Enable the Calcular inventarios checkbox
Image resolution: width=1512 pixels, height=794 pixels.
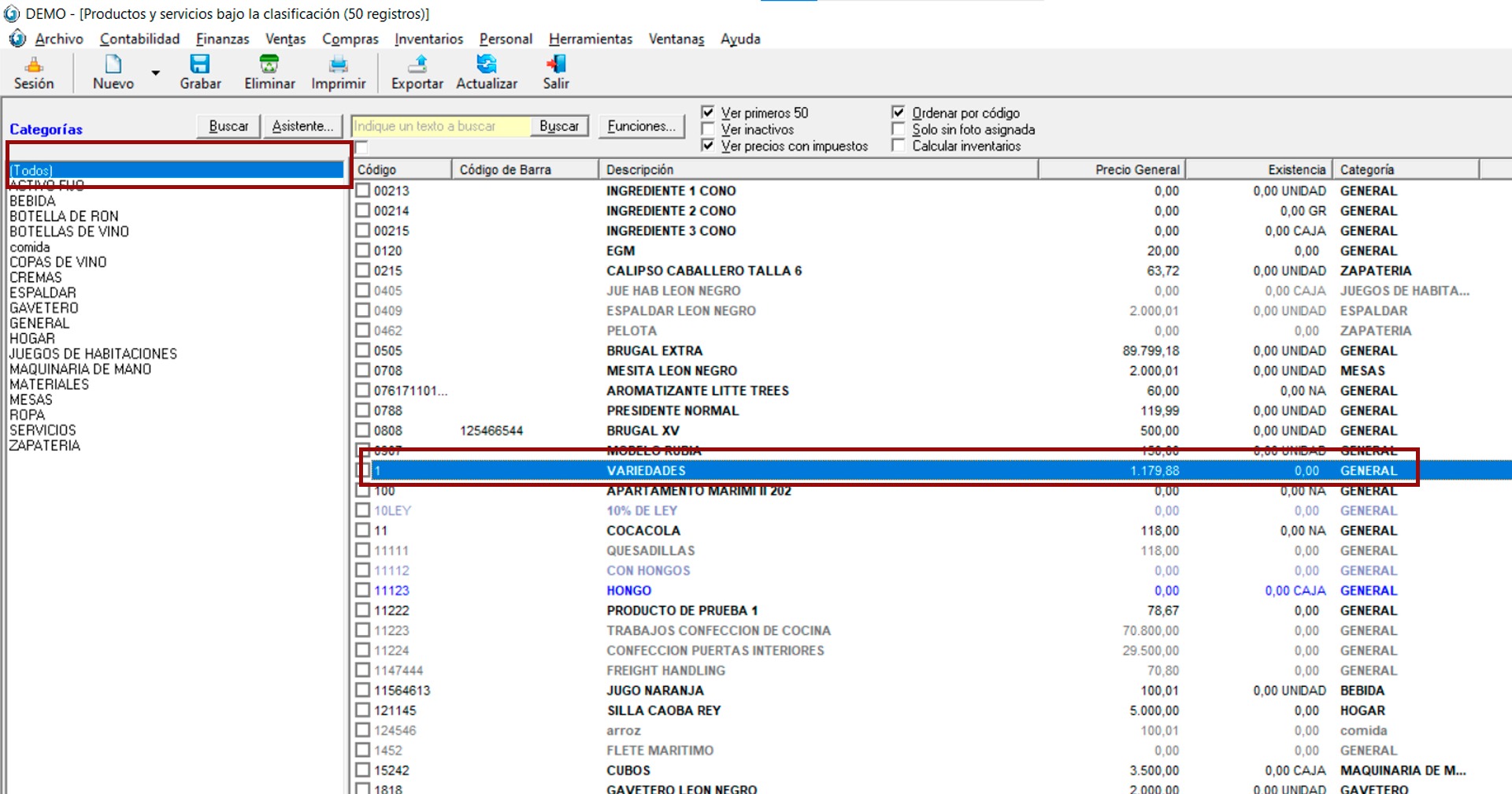(899, 146)
